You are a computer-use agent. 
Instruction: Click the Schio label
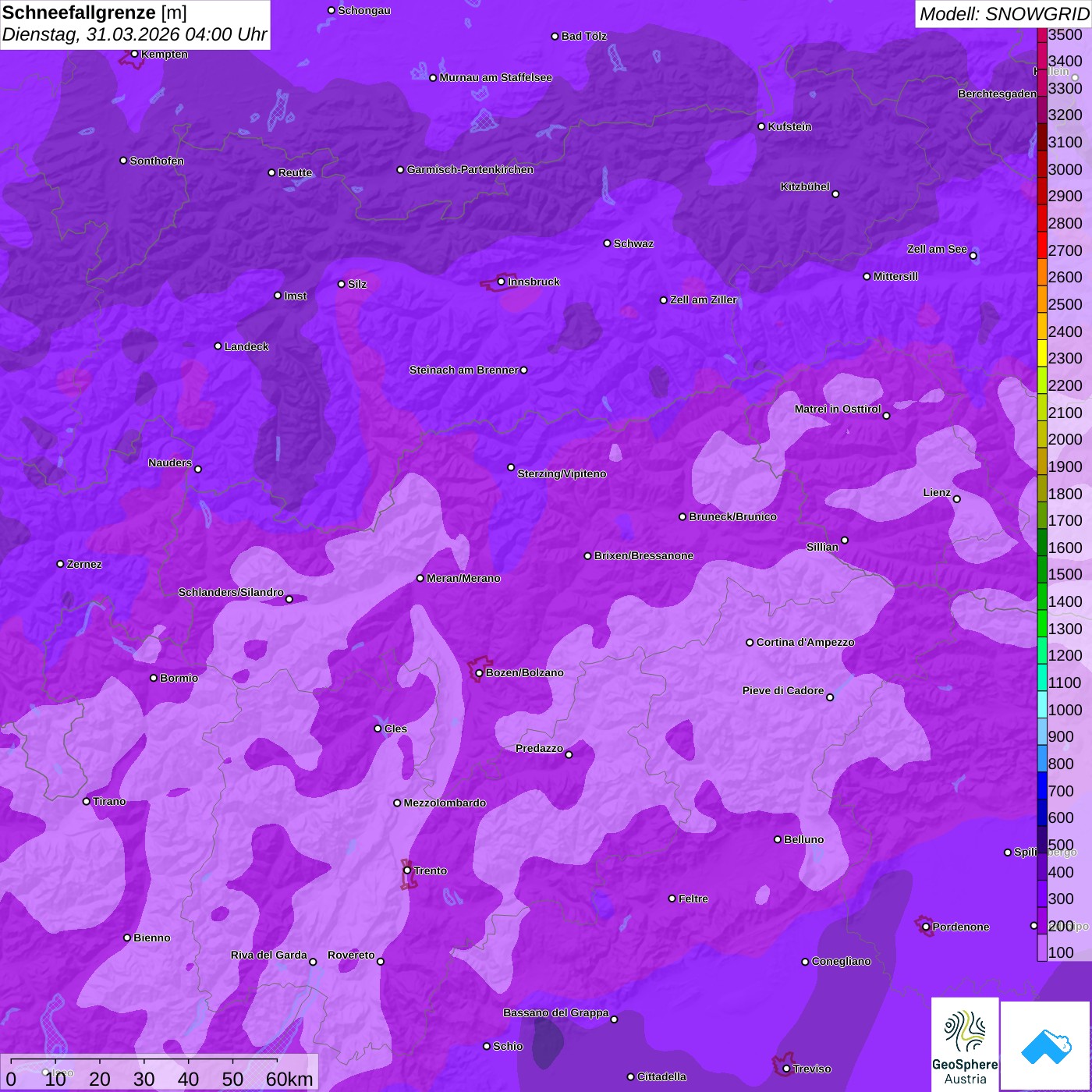point(508,1046)
